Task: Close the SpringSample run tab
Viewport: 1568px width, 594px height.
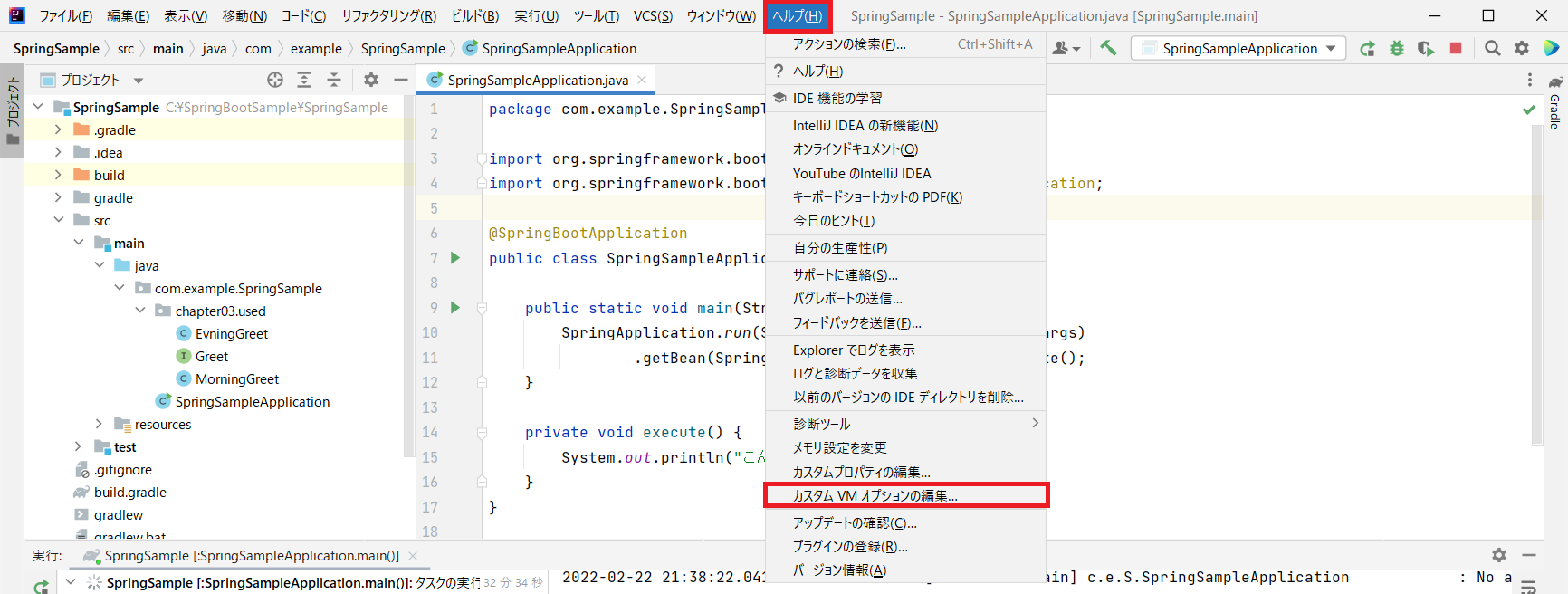Action: (x=413, y=555)
